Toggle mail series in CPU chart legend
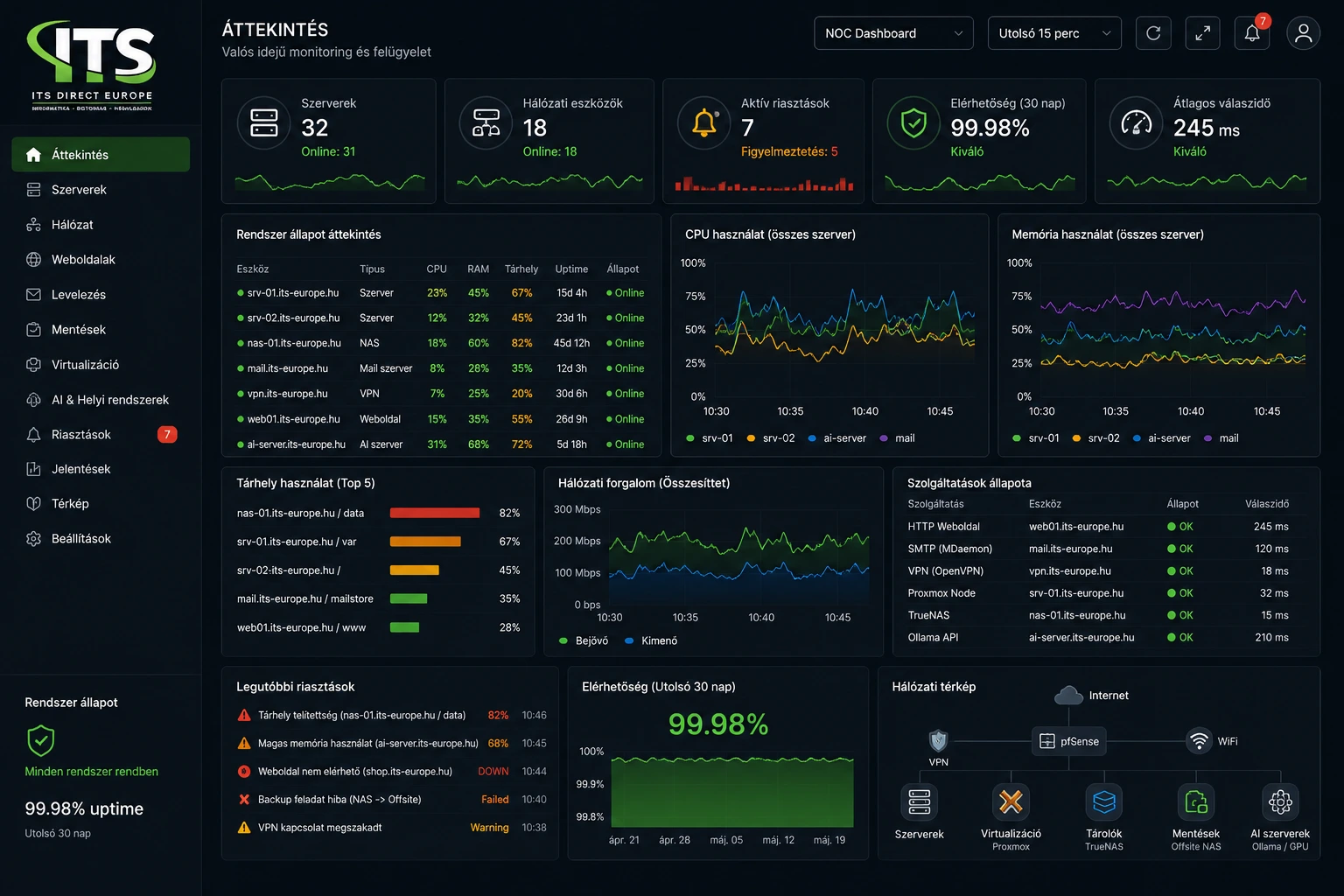 point(897,438)
